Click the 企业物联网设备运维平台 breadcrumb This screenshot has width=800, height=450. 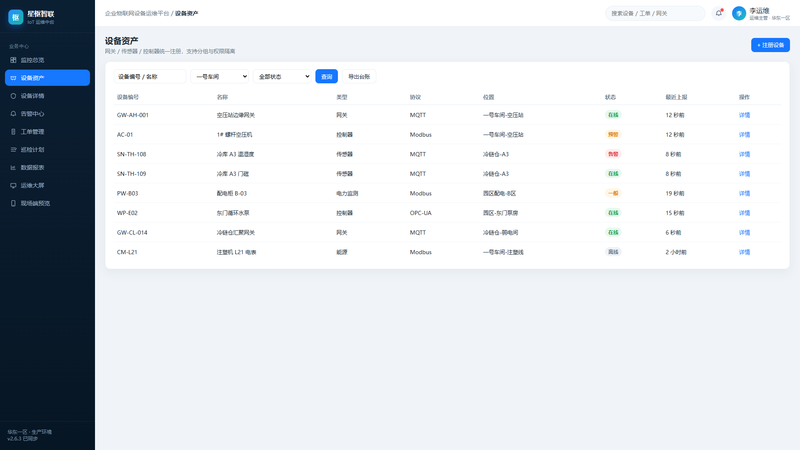[137, 13]
